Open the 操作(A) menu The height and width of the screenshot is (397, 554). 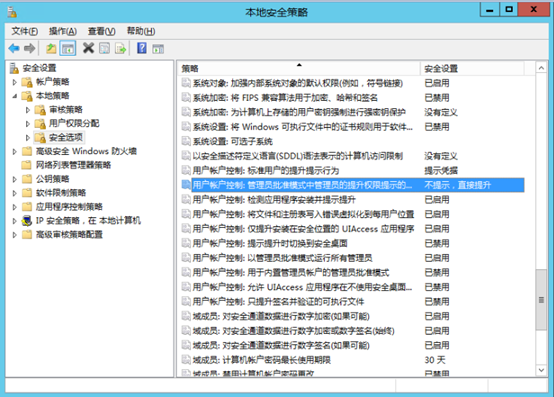point(63,31)
